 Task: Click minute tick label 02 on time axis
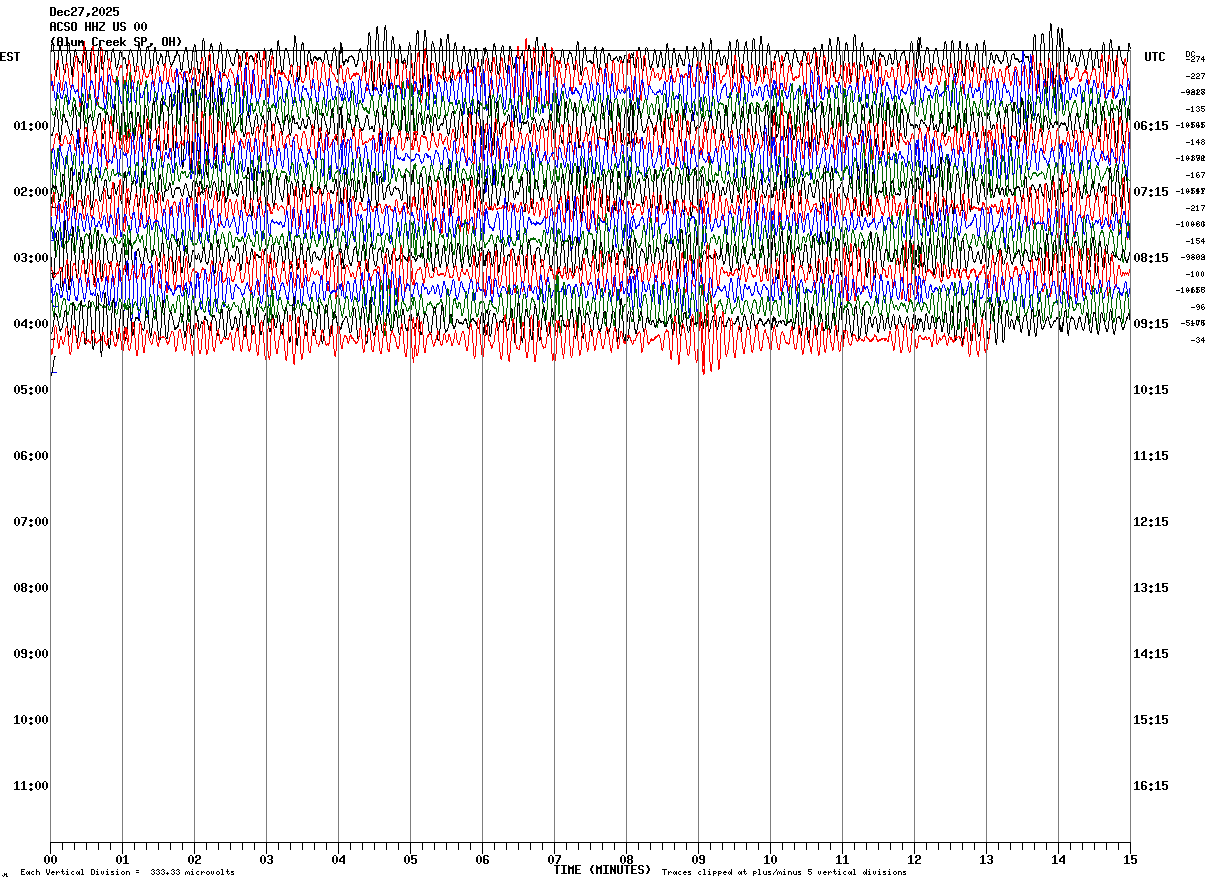coord(194,859)
